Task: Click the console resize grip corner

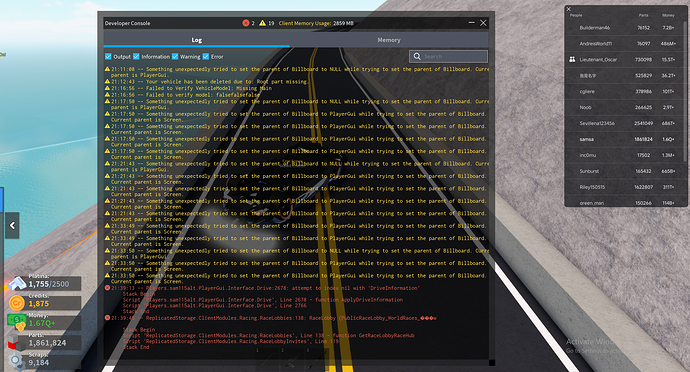Action: point(492,363)
